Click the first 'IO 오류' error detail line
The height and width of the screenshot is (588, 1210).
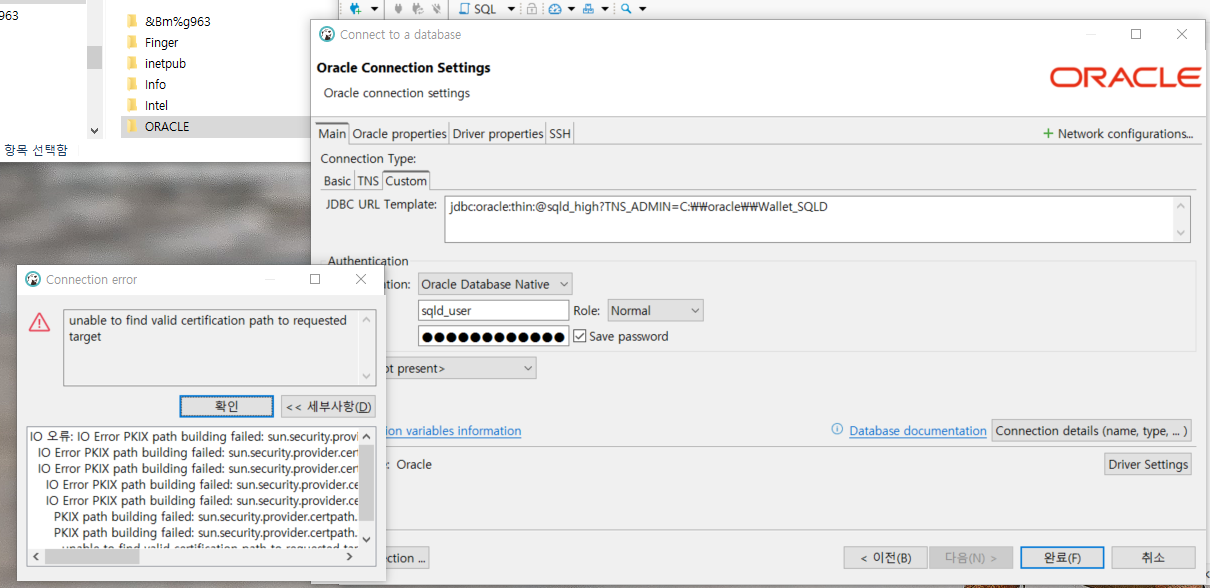click(194, 437)
